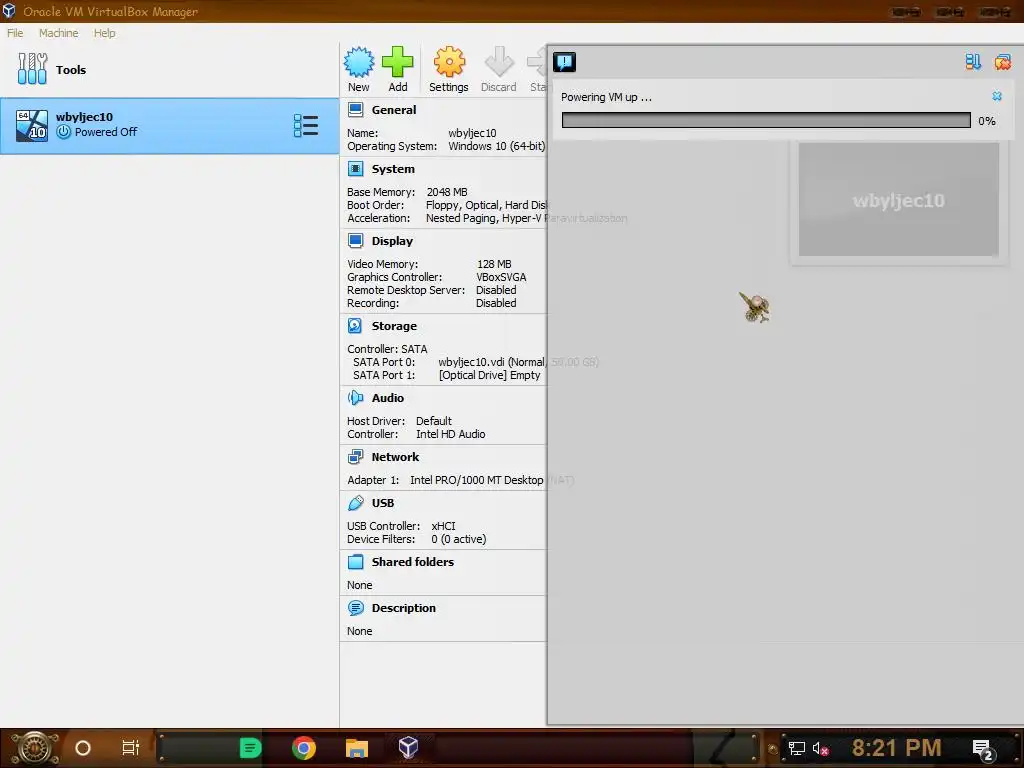Open the Action Center notifications icon
The image size is (1024, 768).
[x=983, y=749]
